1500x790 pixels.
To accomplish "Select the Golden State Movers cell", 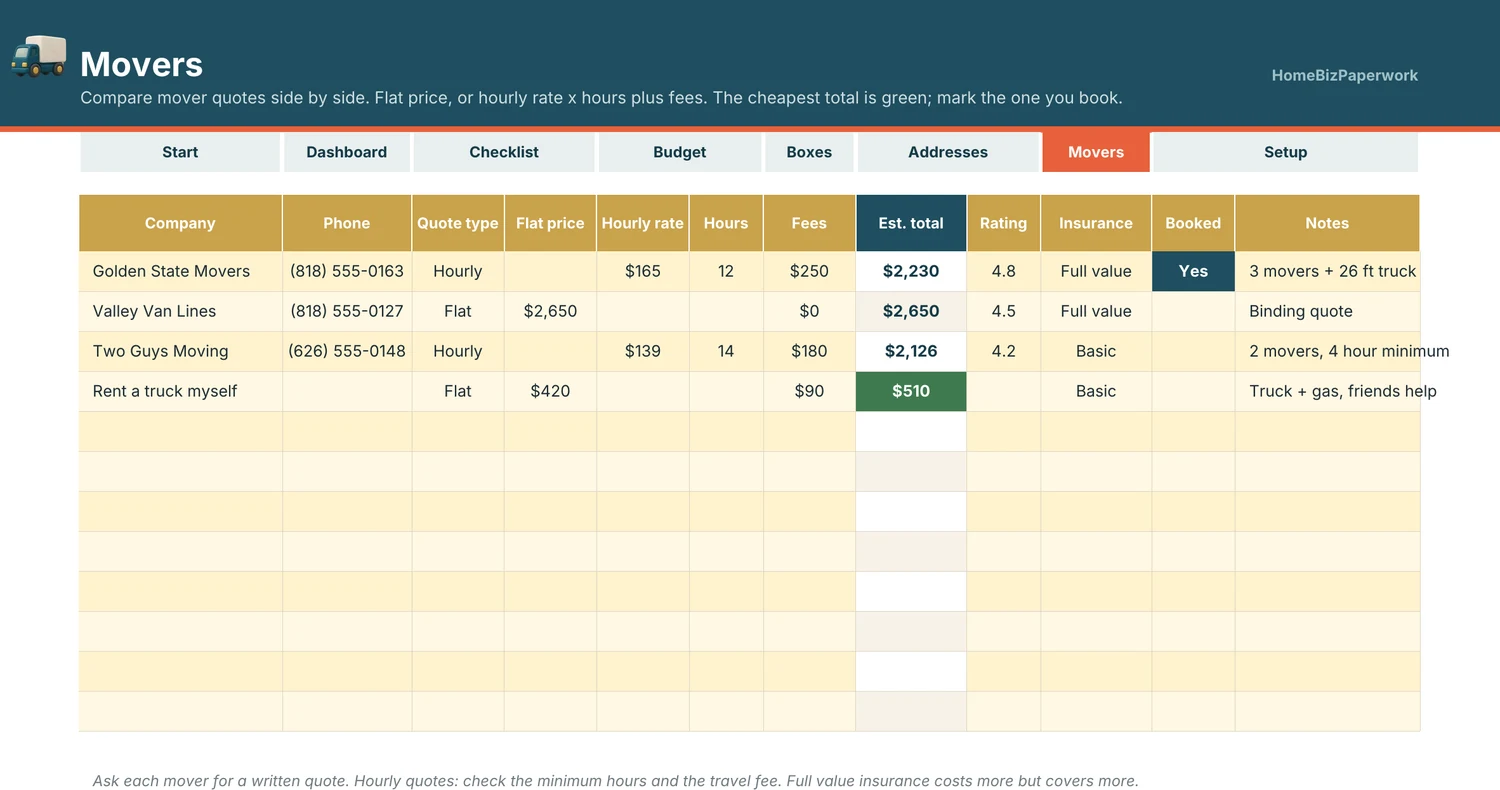I will tap(180, 271).
